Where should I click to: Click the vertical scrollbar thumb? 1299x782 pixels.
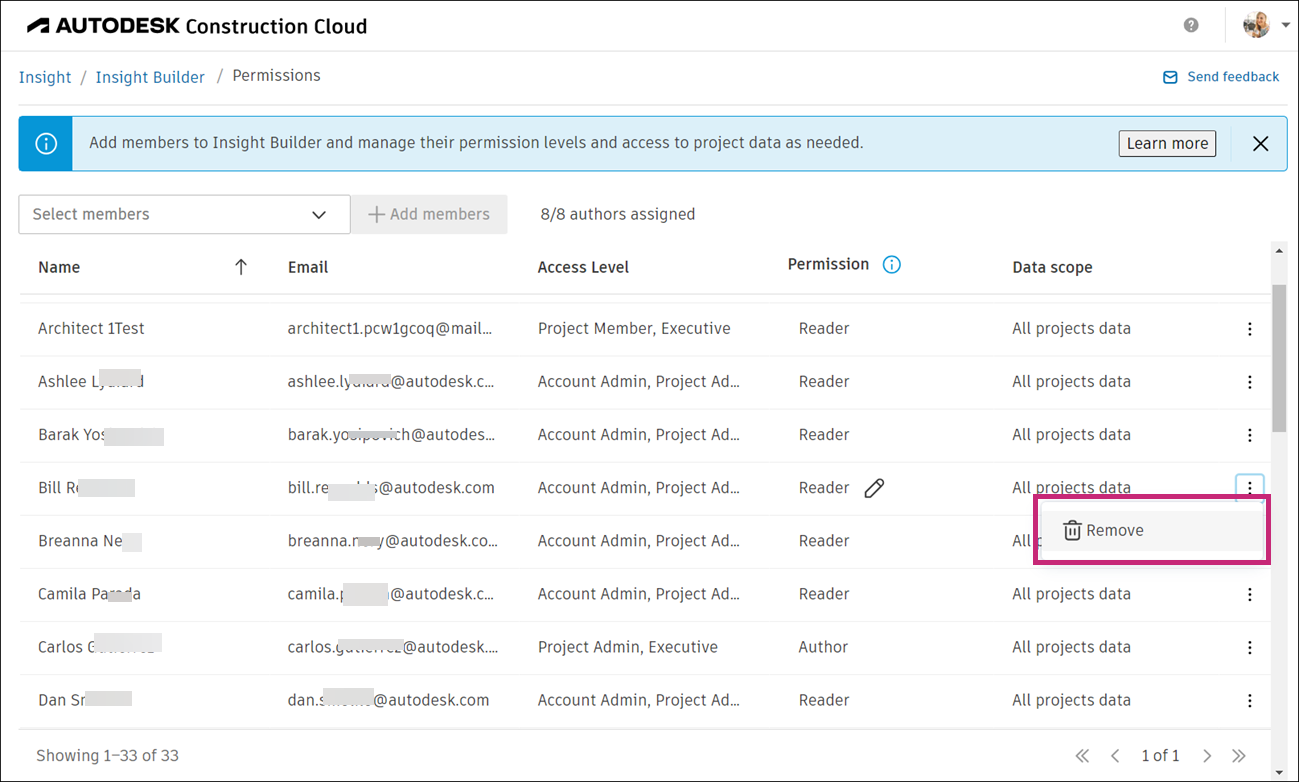tap(1278, 357)
